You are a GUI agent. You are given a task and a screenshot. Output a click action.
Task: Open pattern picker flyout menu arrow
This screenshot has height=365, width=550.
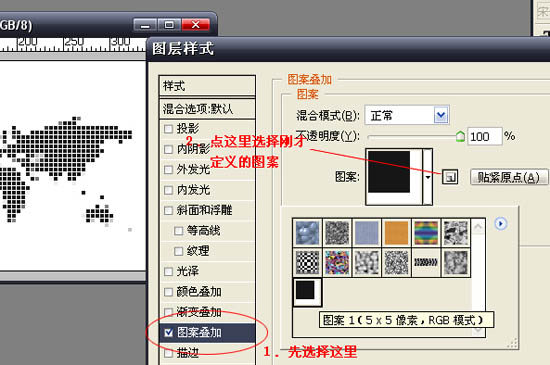coord(501,223)
